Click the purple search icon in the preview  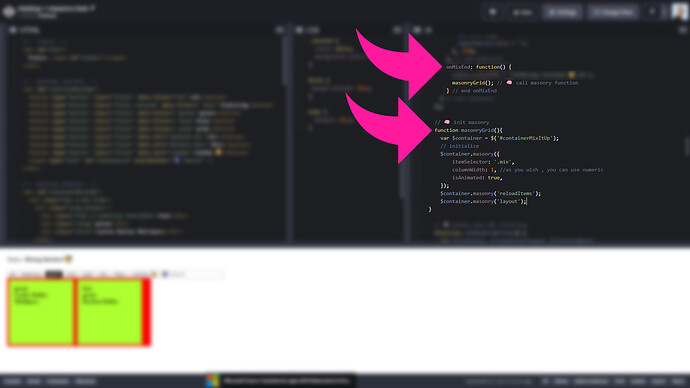pyautogui.click(x=165, y=274)
